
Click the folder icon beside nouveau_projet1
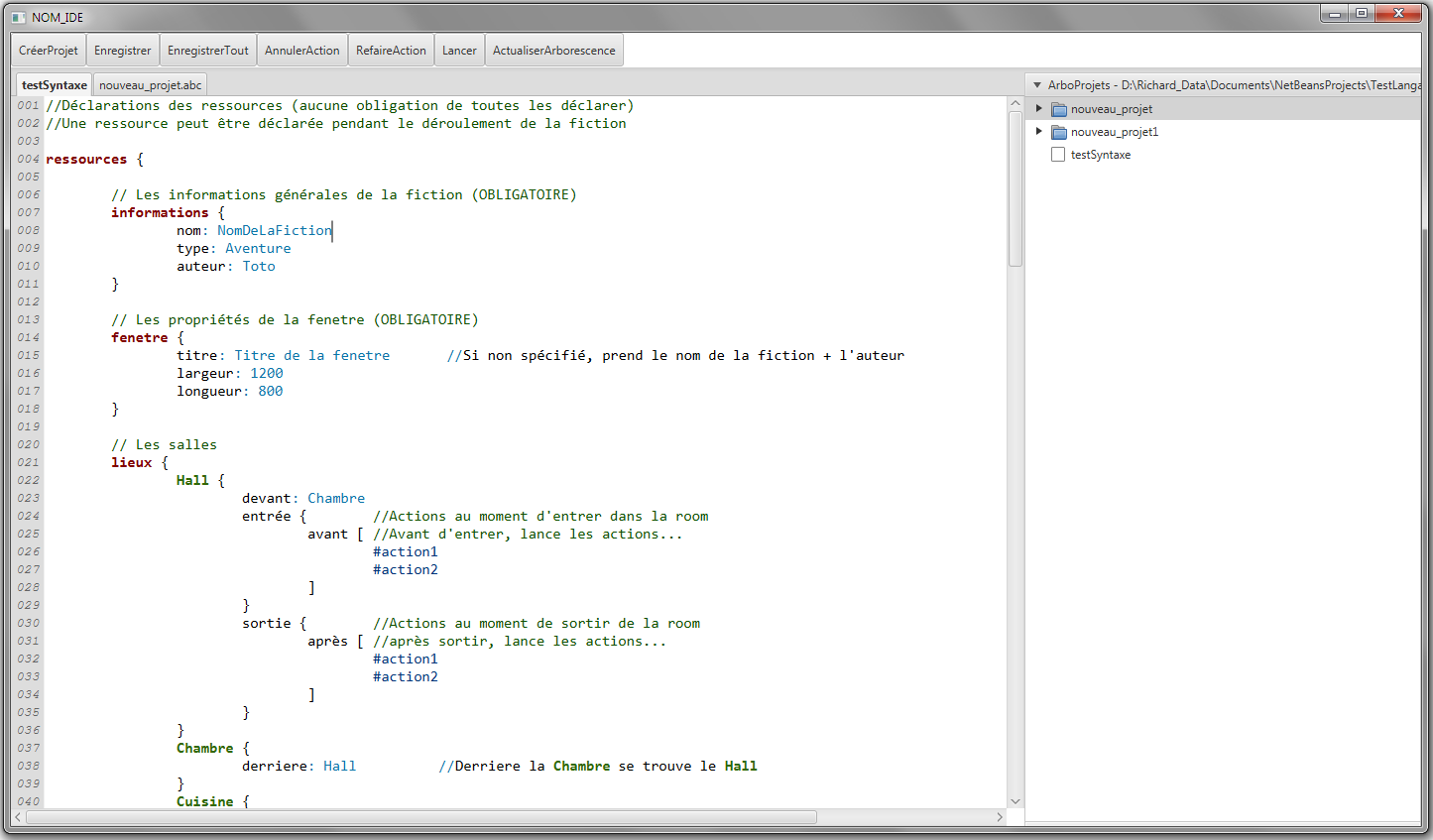pos(1058,131)
